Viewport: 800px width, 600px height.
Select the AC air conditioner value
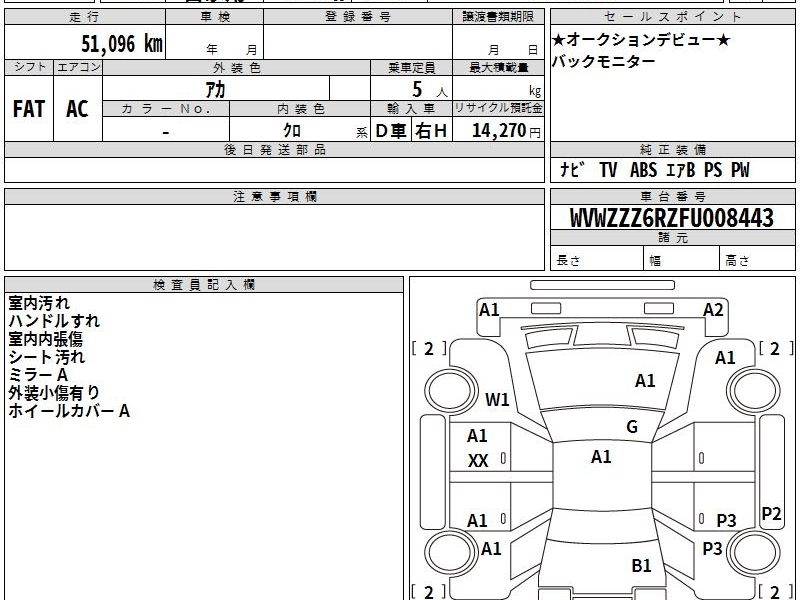(x=78, y=109)
